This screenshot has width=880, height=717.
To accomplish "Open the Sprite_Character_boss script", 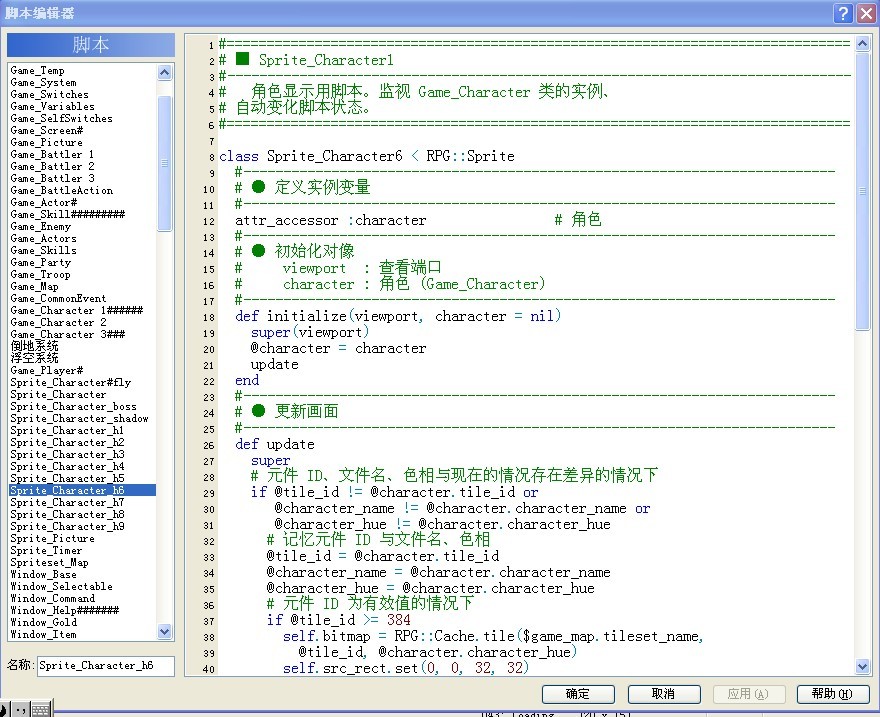I will [74, 407].
